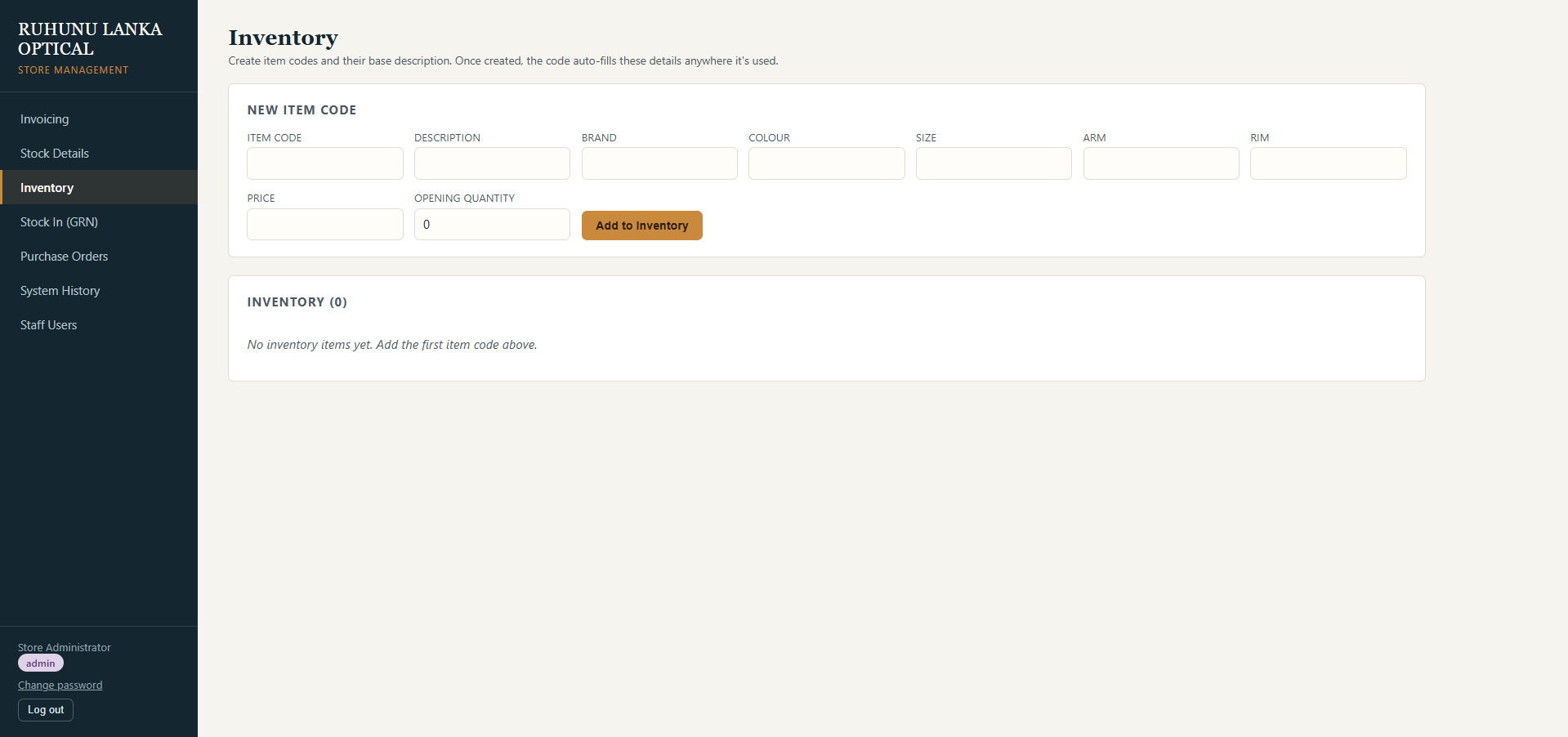Navigate to Purchase Orders

(x=99, y=257)
